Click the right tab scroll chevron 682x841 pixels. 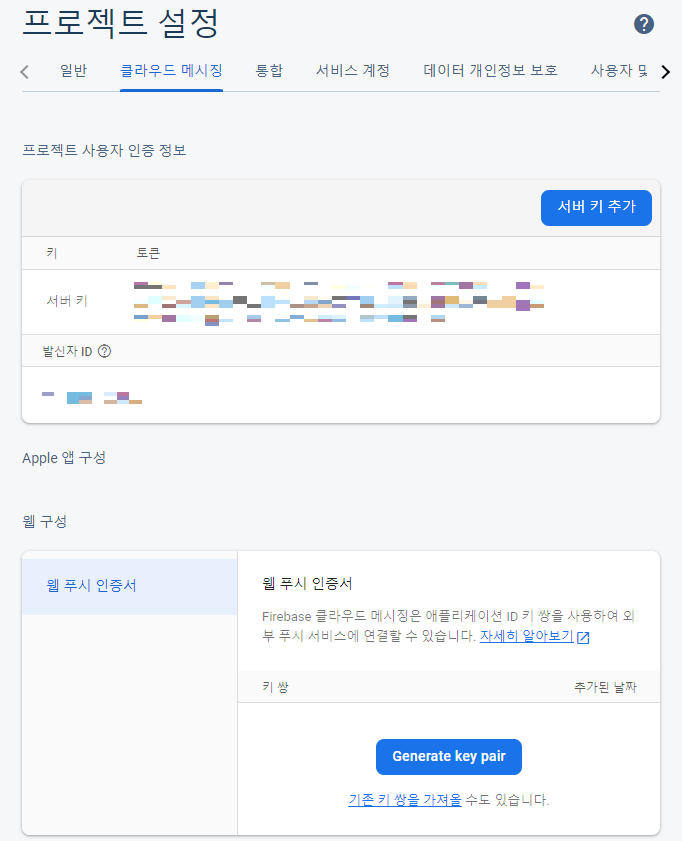pos(665,72)
